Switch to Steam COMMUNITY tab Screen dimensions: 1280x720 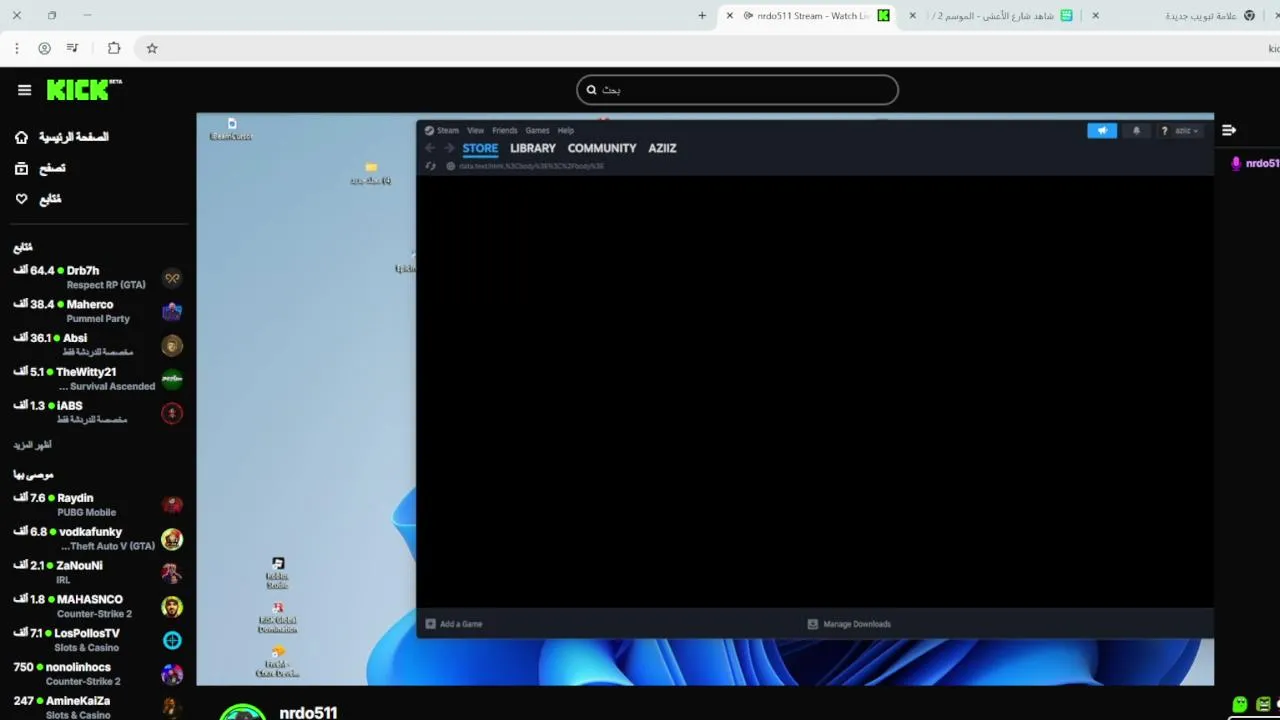[602, 148]
